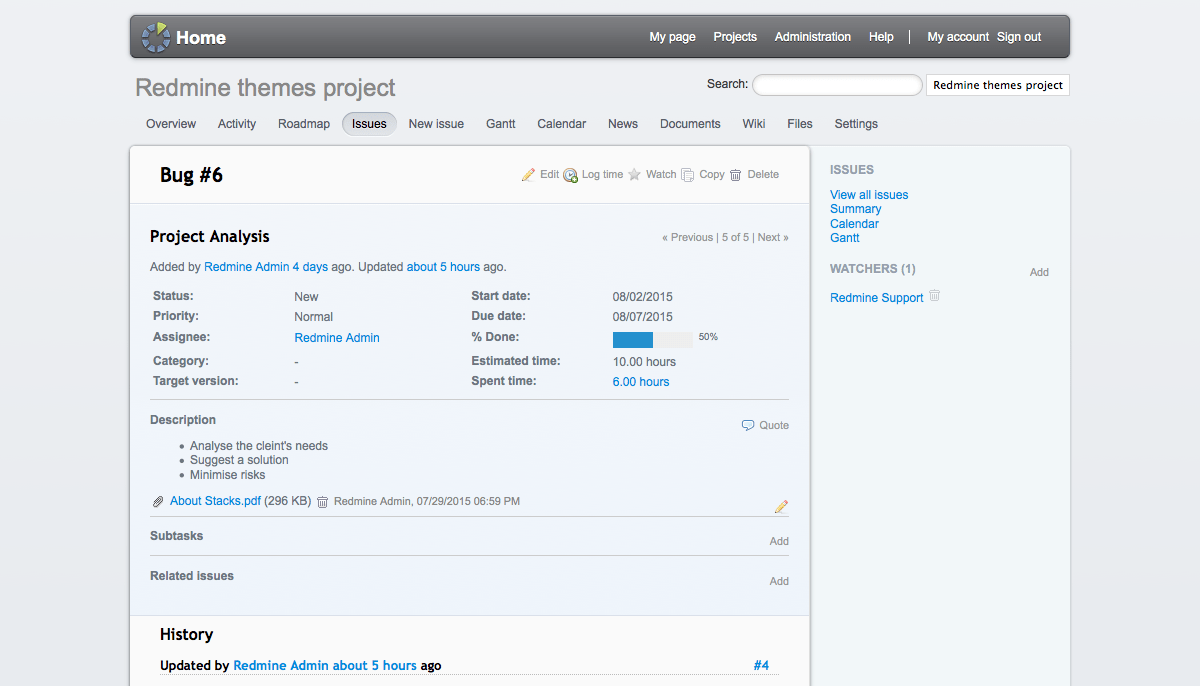1200x686 pixels.
Task: Open Projects in top menu
Action: click(x=735, y=37)
